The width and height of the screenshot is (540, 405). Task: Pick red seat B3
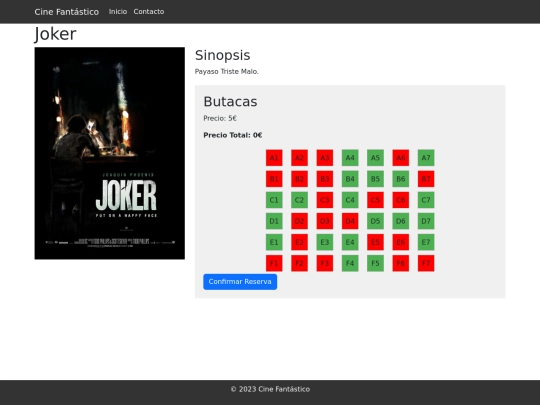click(x=325, y=179)
